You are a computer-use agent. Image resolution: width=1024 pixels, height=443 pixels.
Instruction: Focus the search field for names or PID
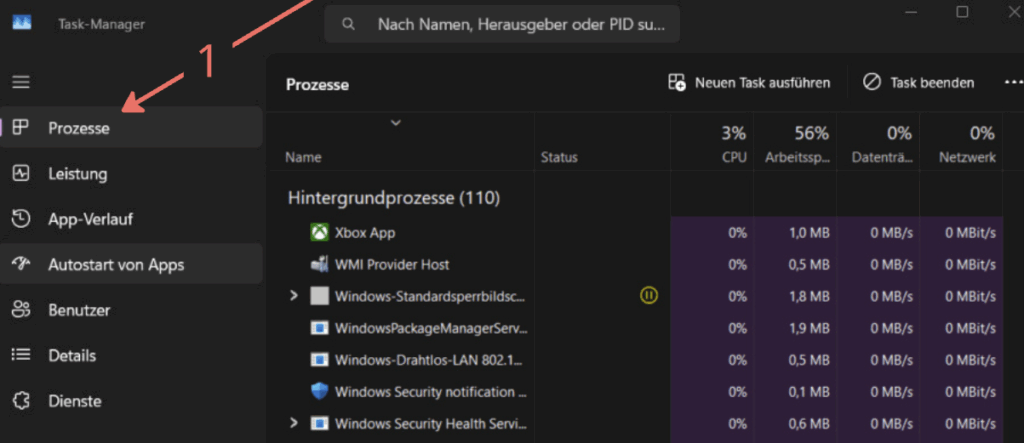coord(502,24)
